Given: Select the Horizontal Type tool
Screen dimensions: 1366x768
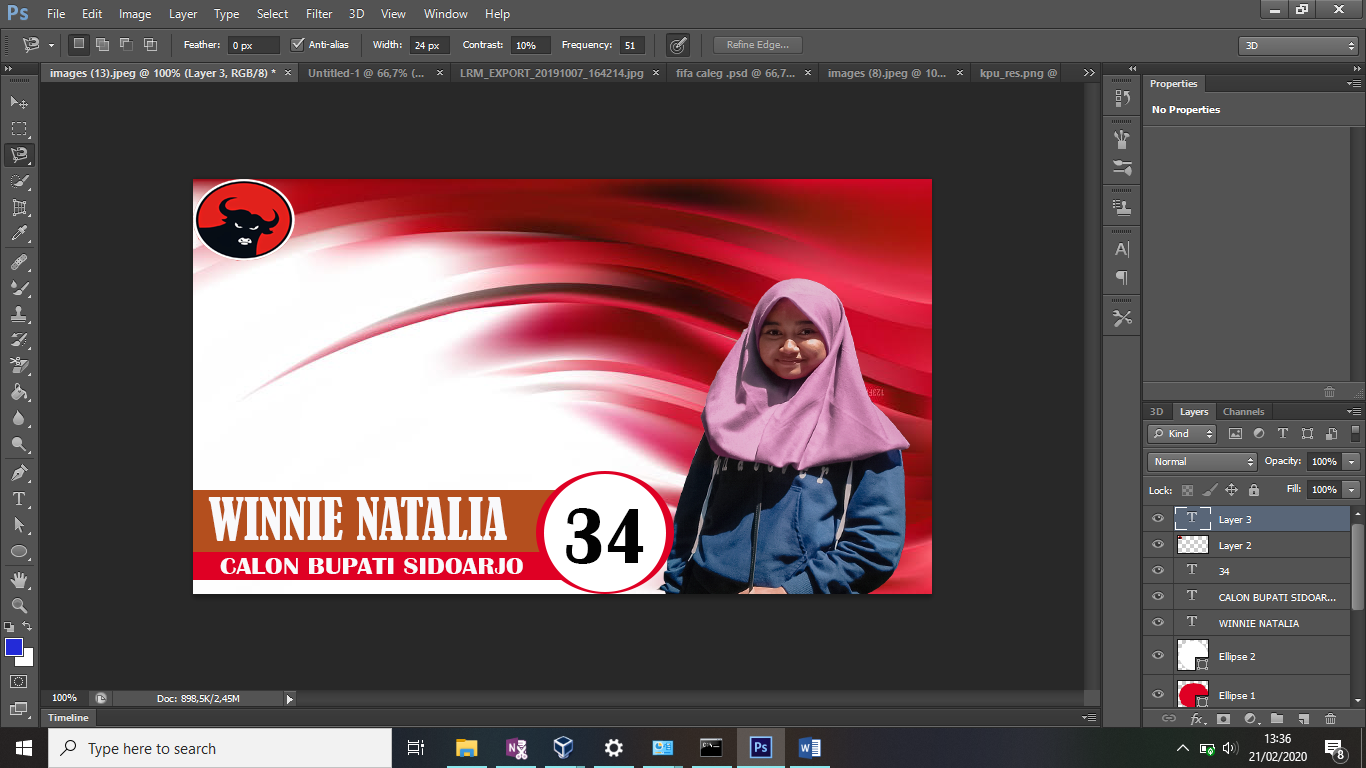Looking at the screenshot, I should [19, 499].
